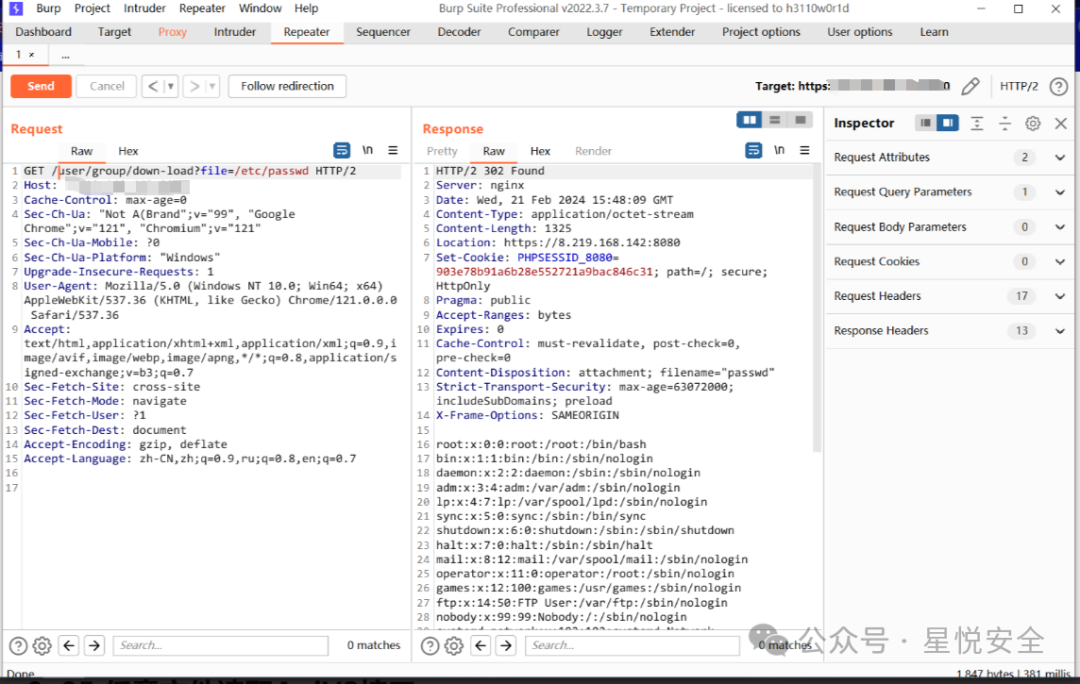Toggle response pretty-print message icon
The height and width of the screenshot is (684, 1080).
tap(754, 150)
